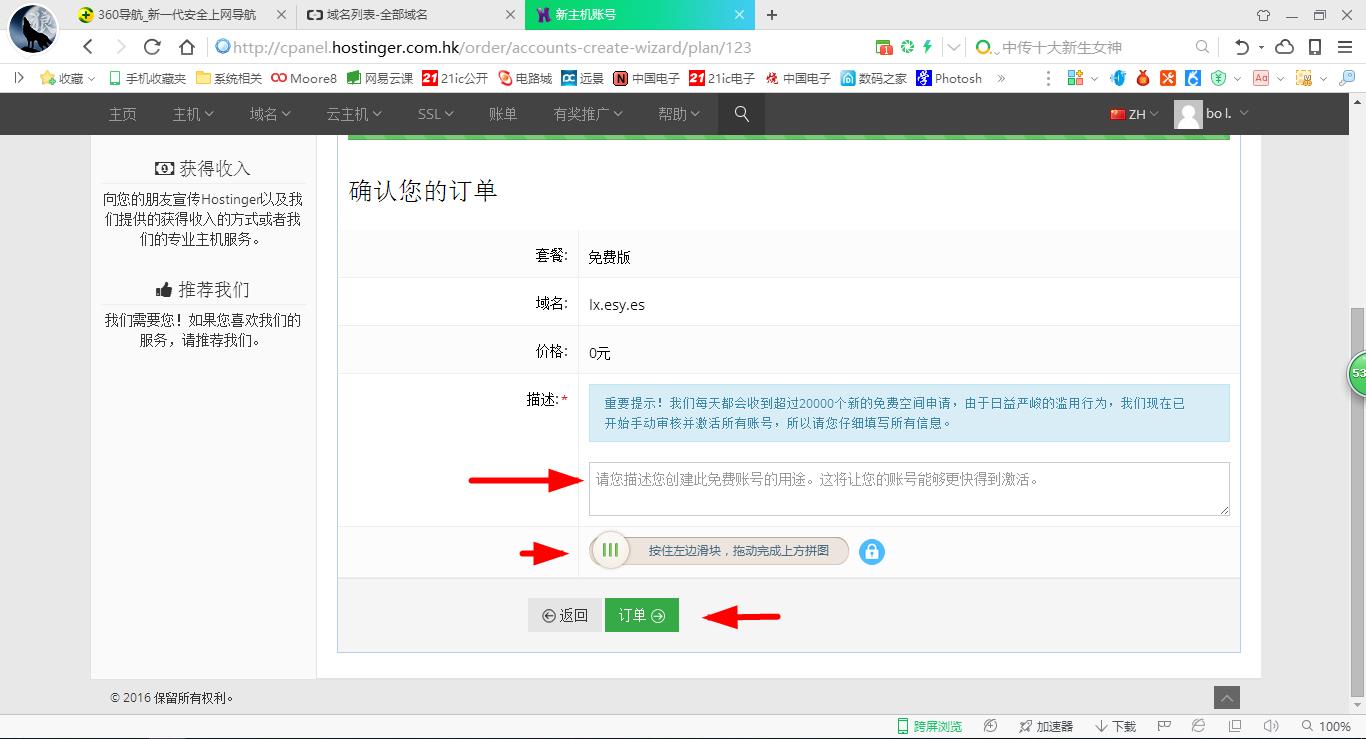Click the puzzle verification slider handle
The image size is (1366, 739).
pos(611,550)
